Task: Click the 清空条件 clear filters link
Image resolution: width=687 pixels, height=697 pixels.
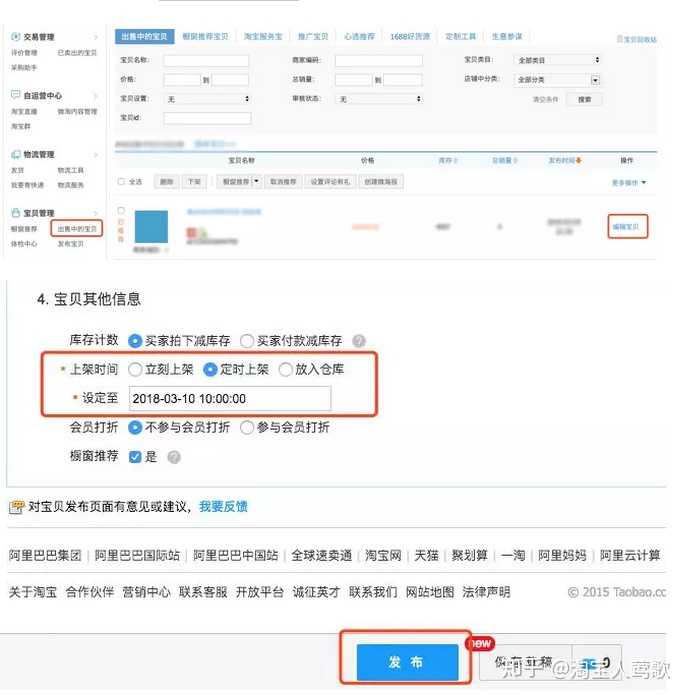Action: pos(545,99)
